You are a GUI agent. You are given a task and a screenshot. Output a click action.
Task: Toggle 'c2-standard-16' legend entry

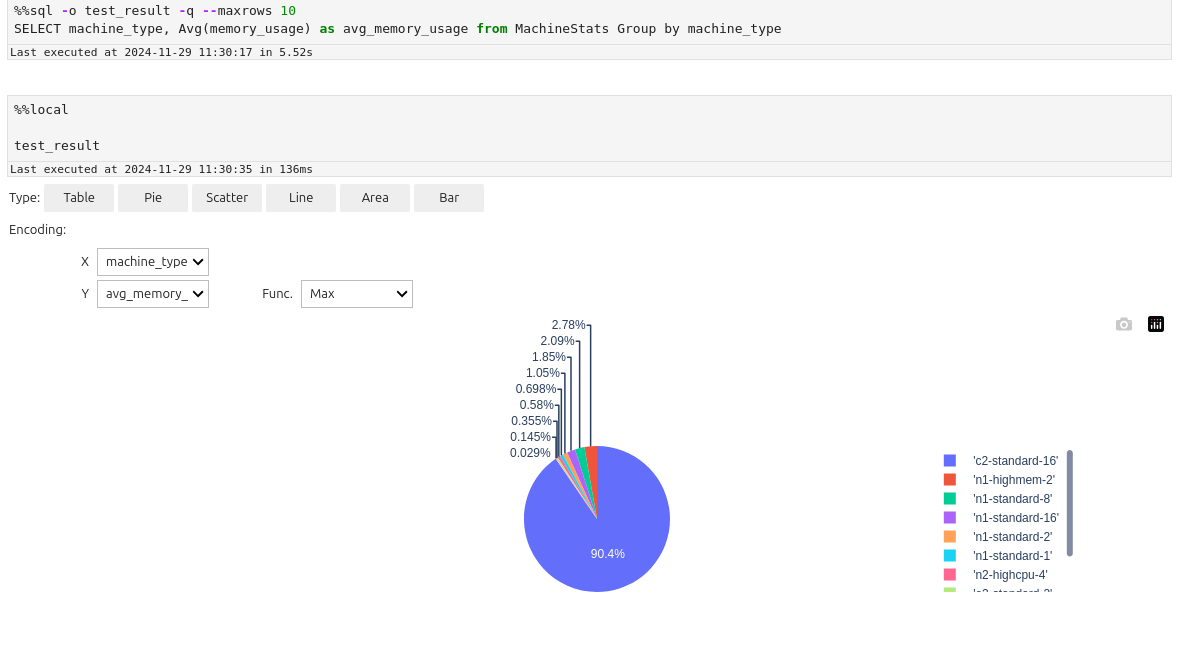coord(1015,461)
